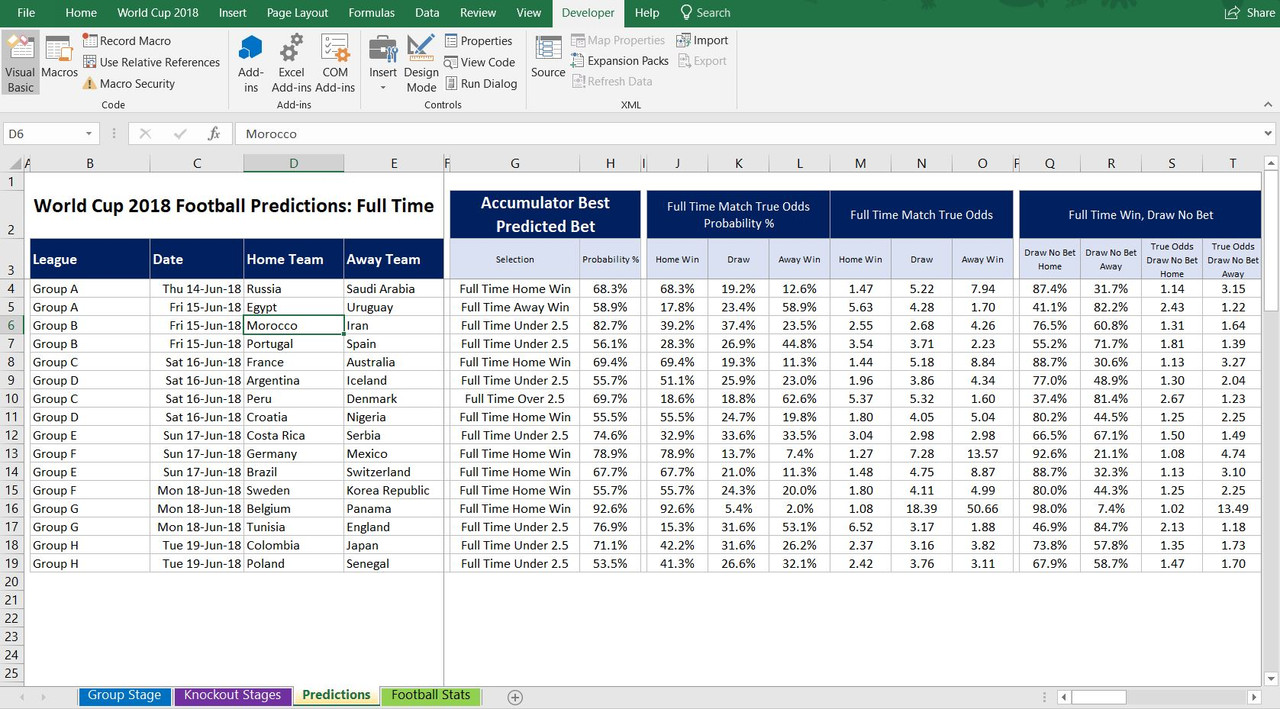This screenshot has height=709, width=1280.
Task: Select the Senegal cell
Action: tap(394, 563)
